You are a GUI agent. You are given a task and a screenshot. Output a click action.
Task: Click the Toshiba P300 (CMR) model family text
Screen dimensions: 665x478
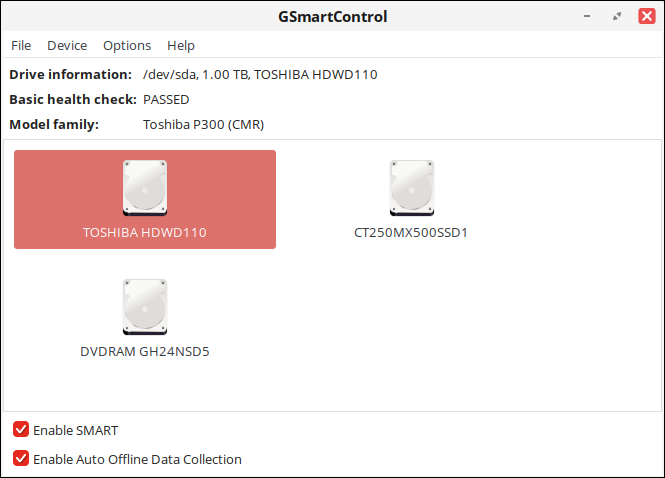pos(203,125)
